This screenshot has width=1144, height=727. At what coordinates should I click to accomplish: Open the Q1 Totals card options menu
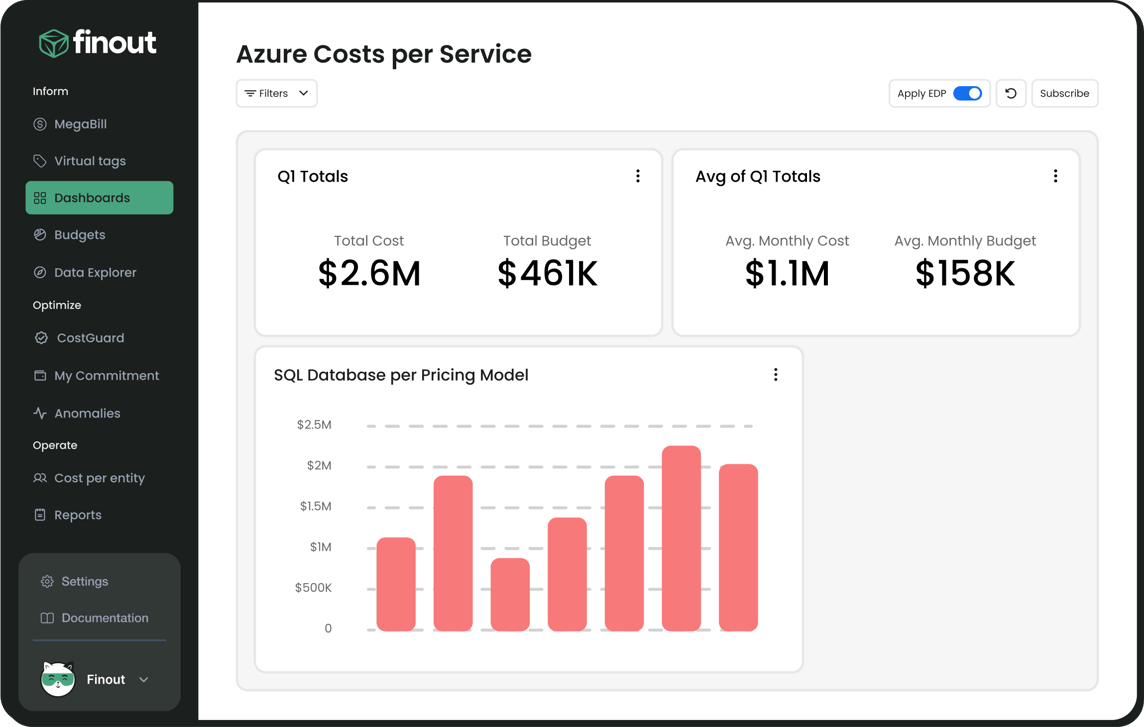638,175
